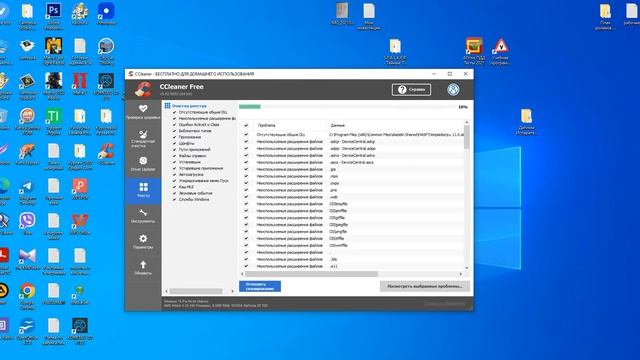Select the Registry (Реестр) sidebar item
This screenshot has height=360, width=640.
click(x=143, y=190)
